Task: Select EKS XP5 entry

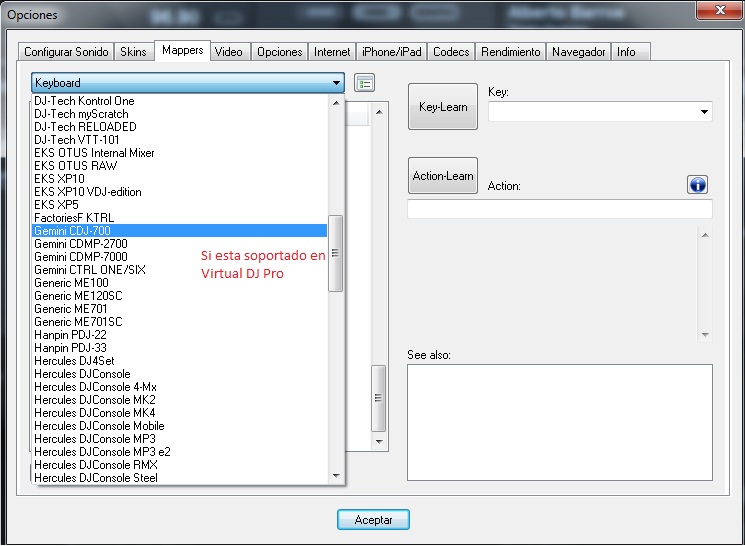Action: click(x=180, y=205)
